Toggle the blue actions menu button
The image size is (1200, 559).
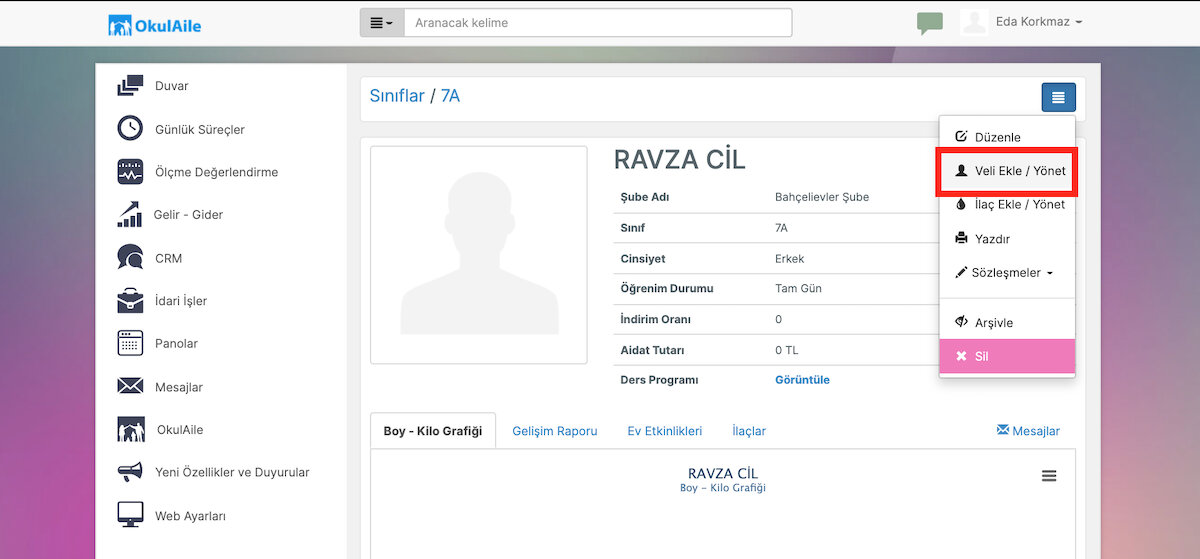point(1058,97)
